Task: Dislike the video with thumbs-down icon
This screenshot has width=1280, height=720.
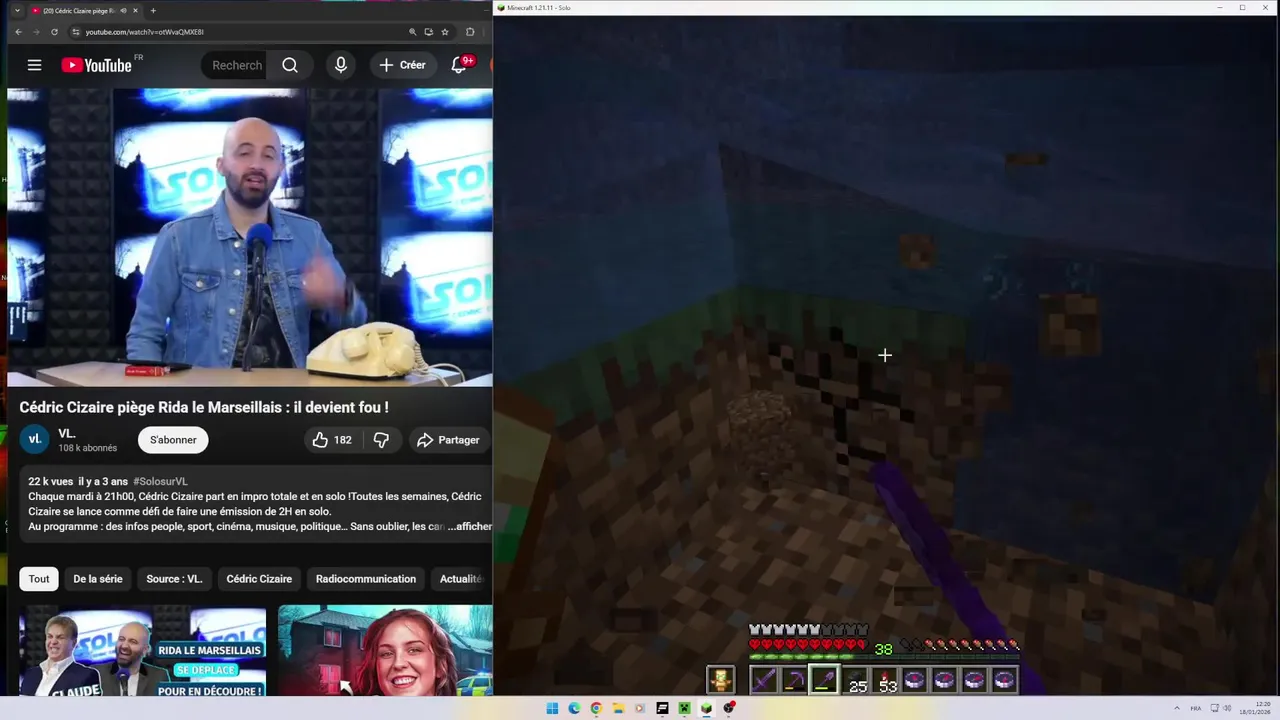Action: click(381, 440)
